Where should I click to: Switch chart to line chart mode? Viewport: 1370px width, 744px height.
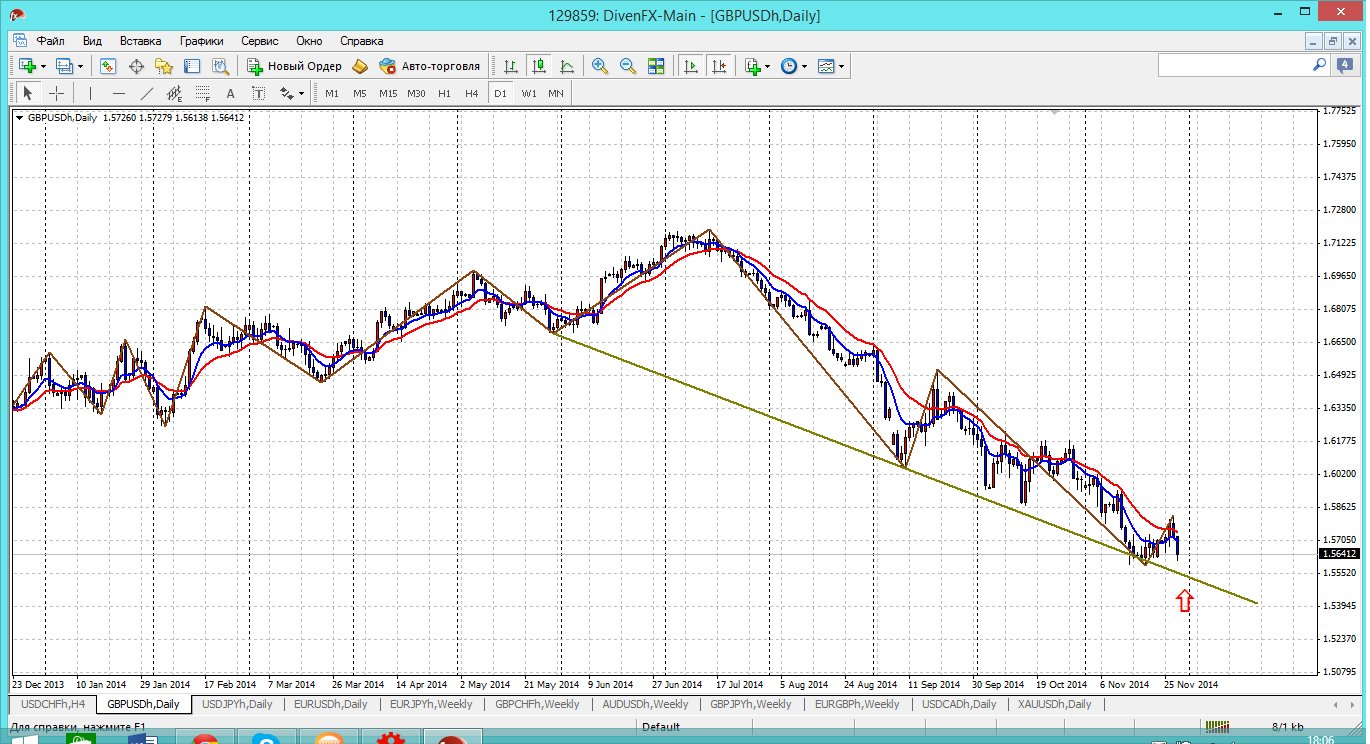[x=567, y=66]
